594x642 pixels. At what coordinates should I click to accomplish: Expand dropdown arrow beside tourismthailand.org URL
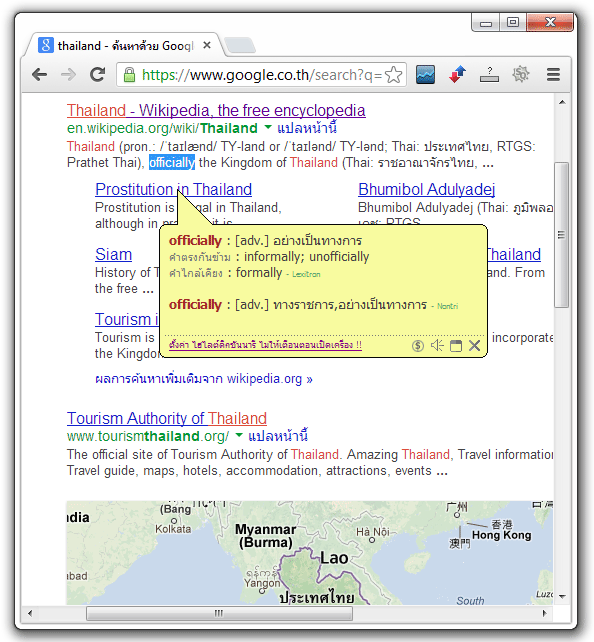tap(239, 435)
